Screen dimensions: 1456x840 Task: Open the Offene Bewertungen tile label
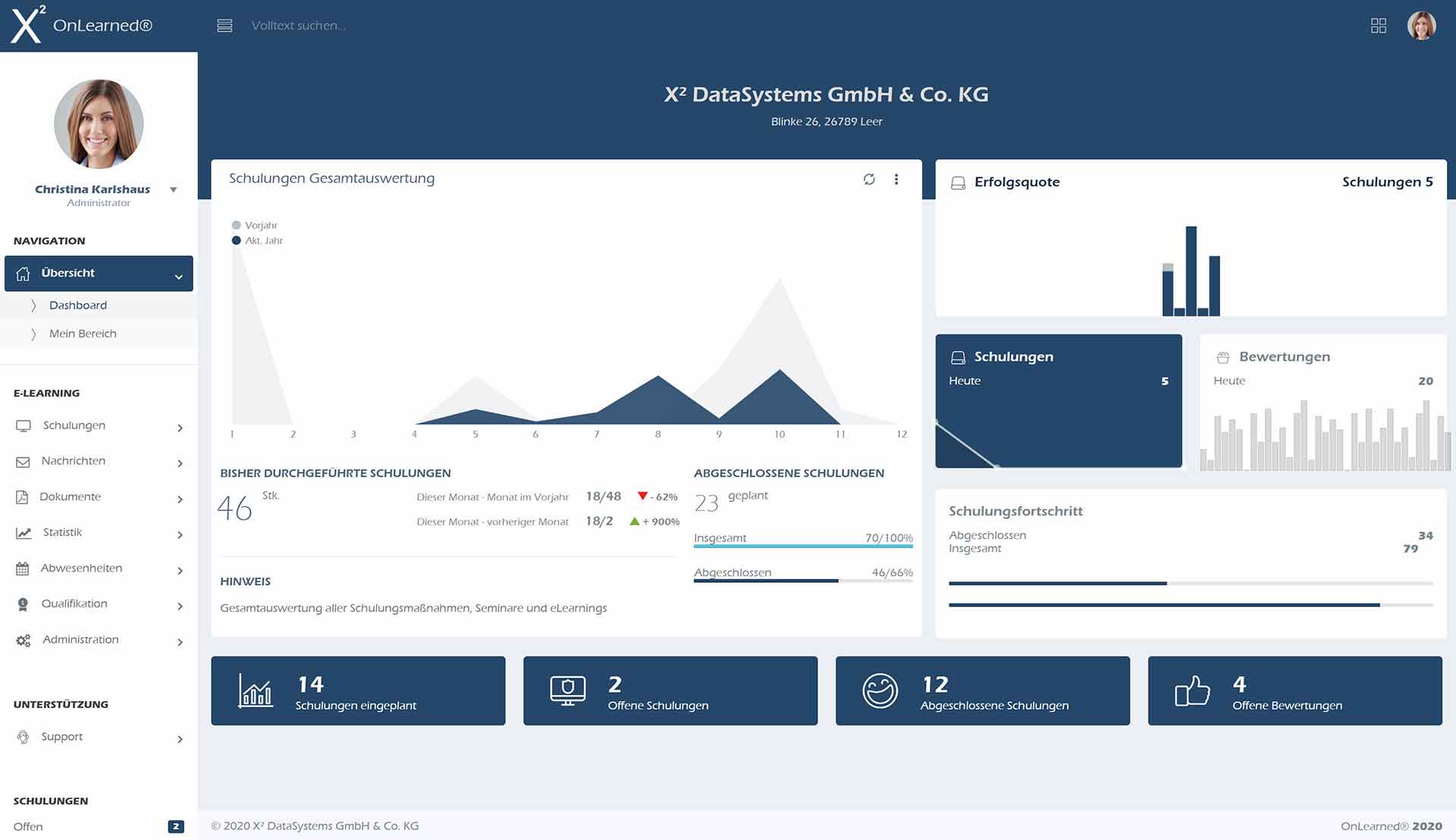click(1287, 706)
